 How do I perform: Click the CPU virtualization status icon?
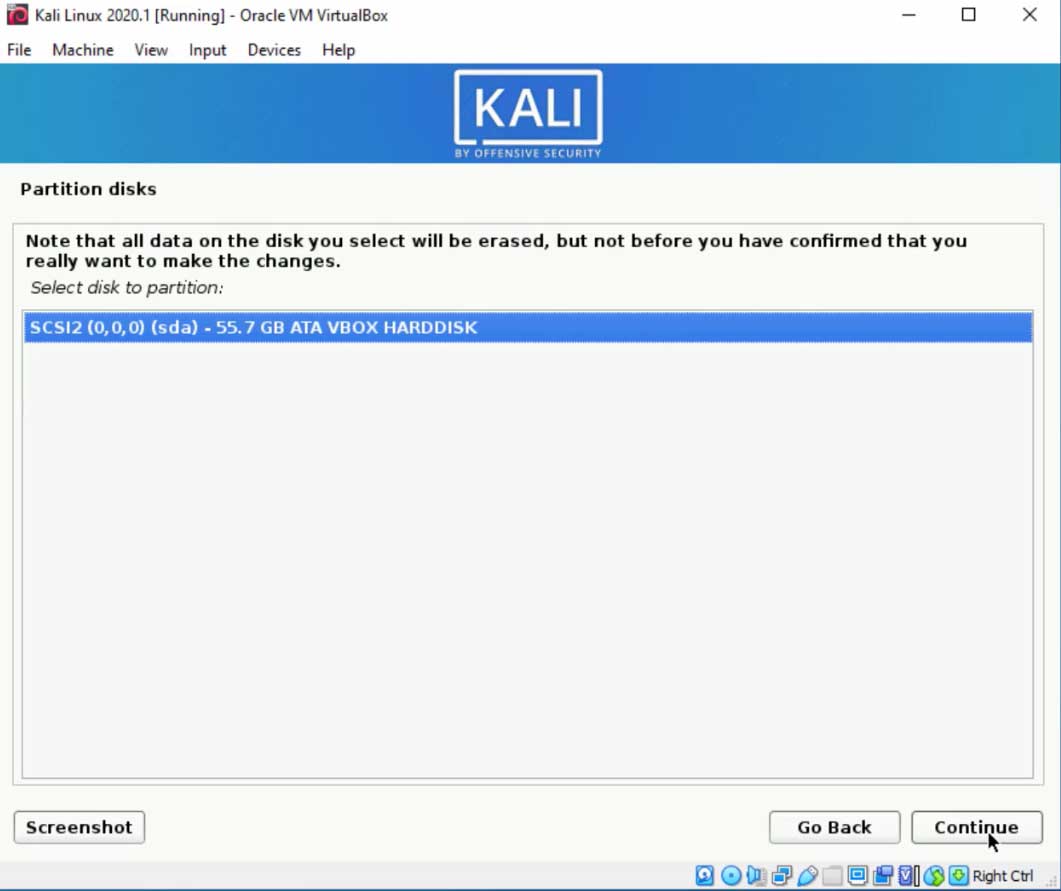[908, 875]
